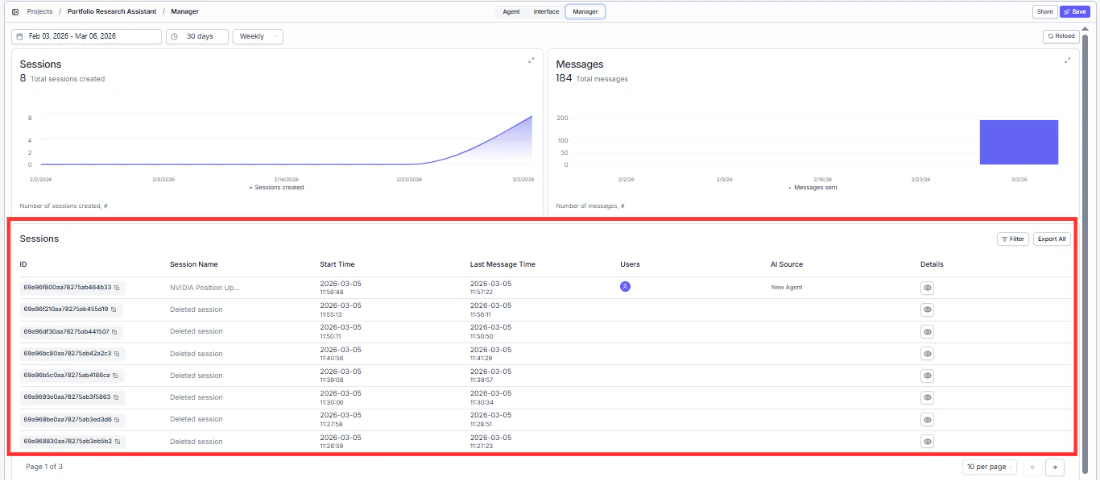Expand the Messages chart to fullscreen
This screenshot has width=1100, height=480.
(1067, 60)
